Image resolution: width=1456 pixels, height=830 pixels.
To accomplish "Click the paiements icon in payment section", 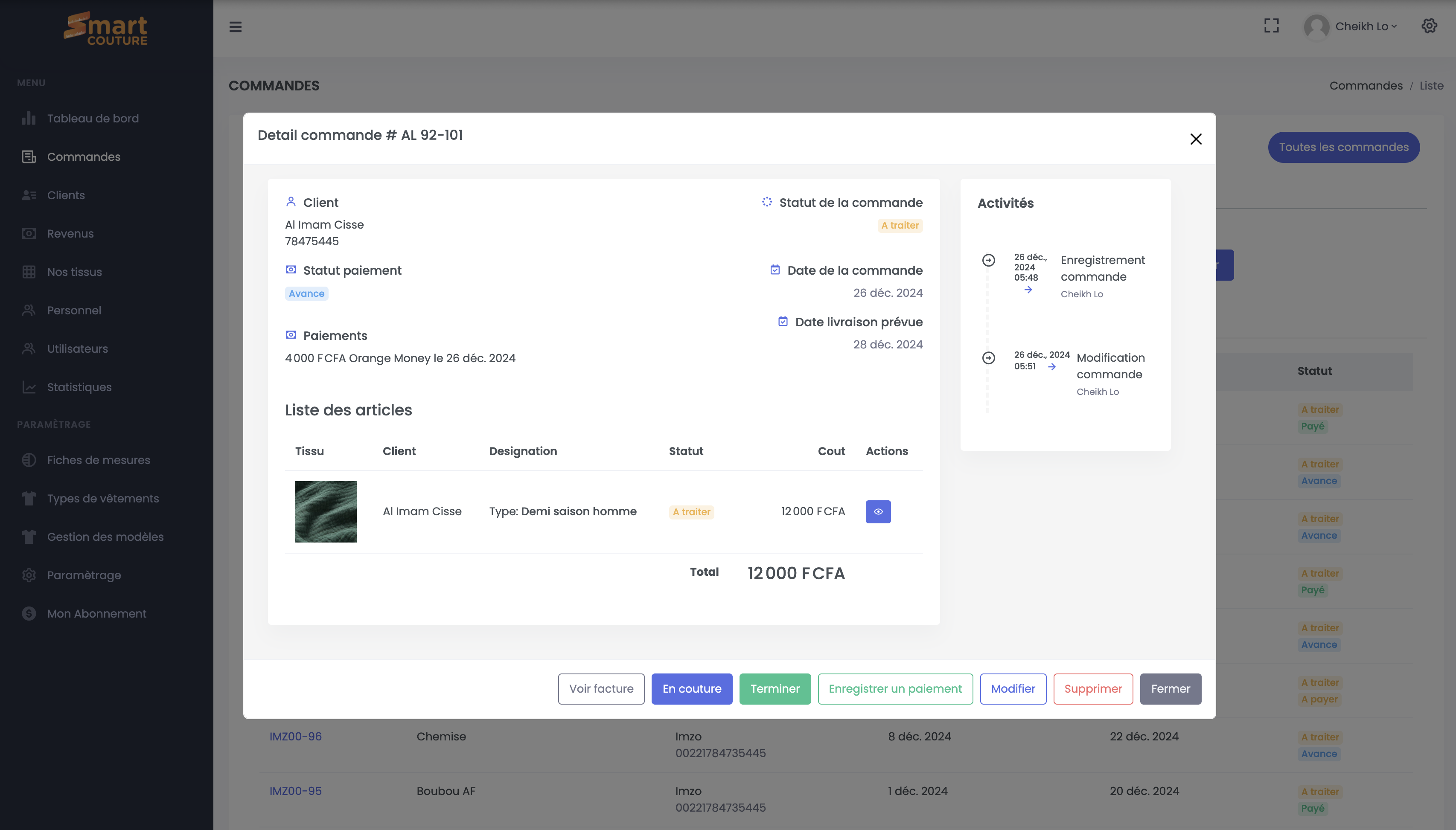I will point(290,335).
